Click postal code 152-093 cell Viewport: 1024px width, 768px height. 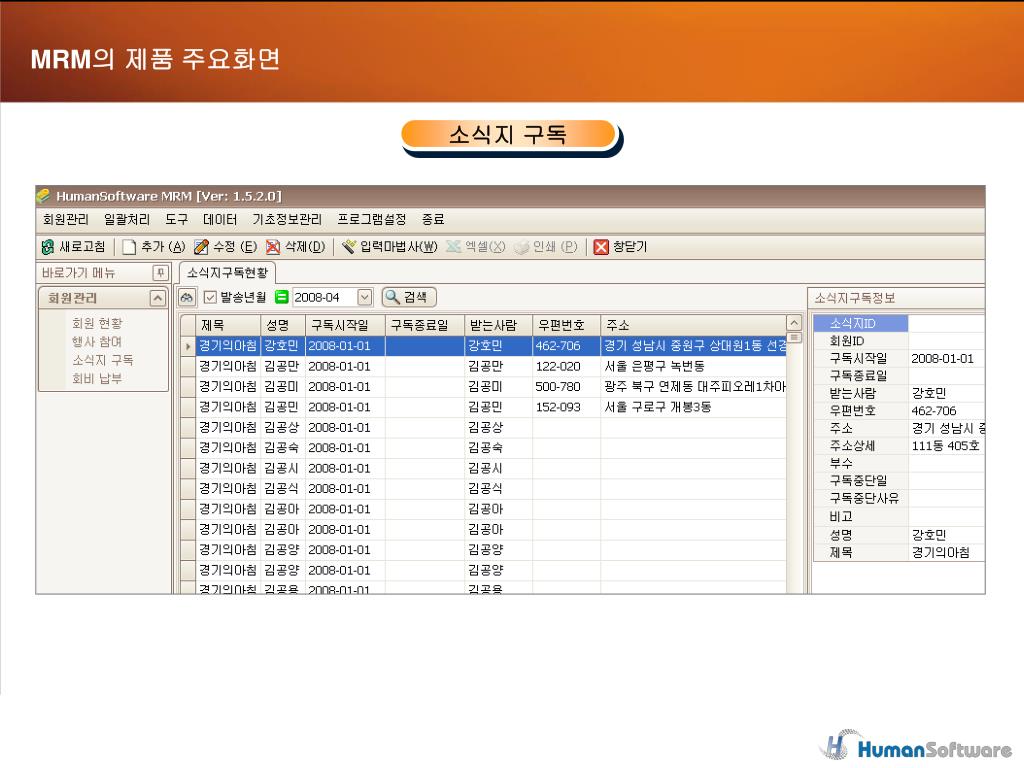(566, 407)
